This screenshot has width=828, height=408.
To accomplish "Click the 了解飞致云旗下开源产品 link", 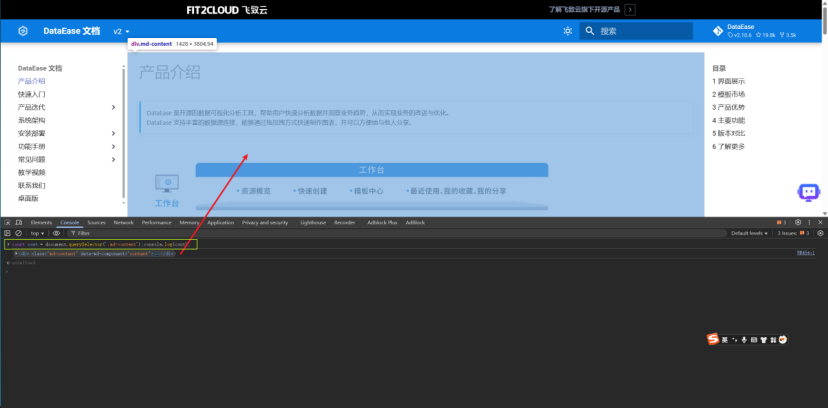I will click(584, 10).
